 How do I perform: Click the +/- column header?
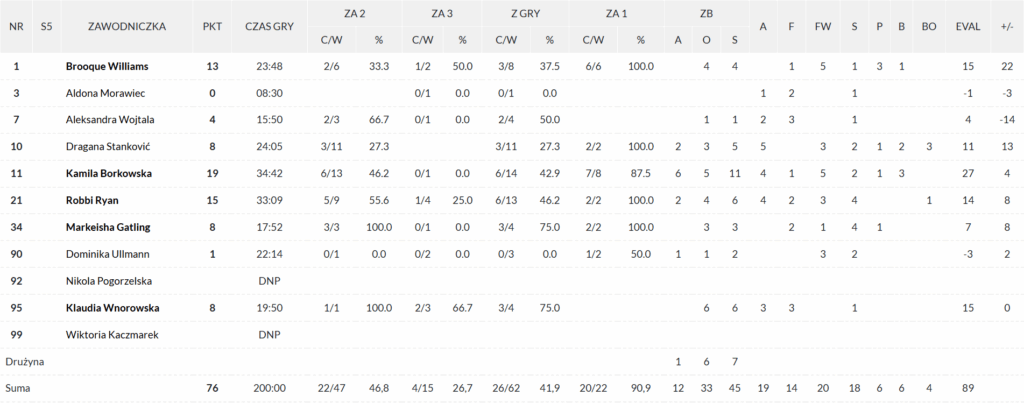pyautogui.click(x=1006, y=27)
